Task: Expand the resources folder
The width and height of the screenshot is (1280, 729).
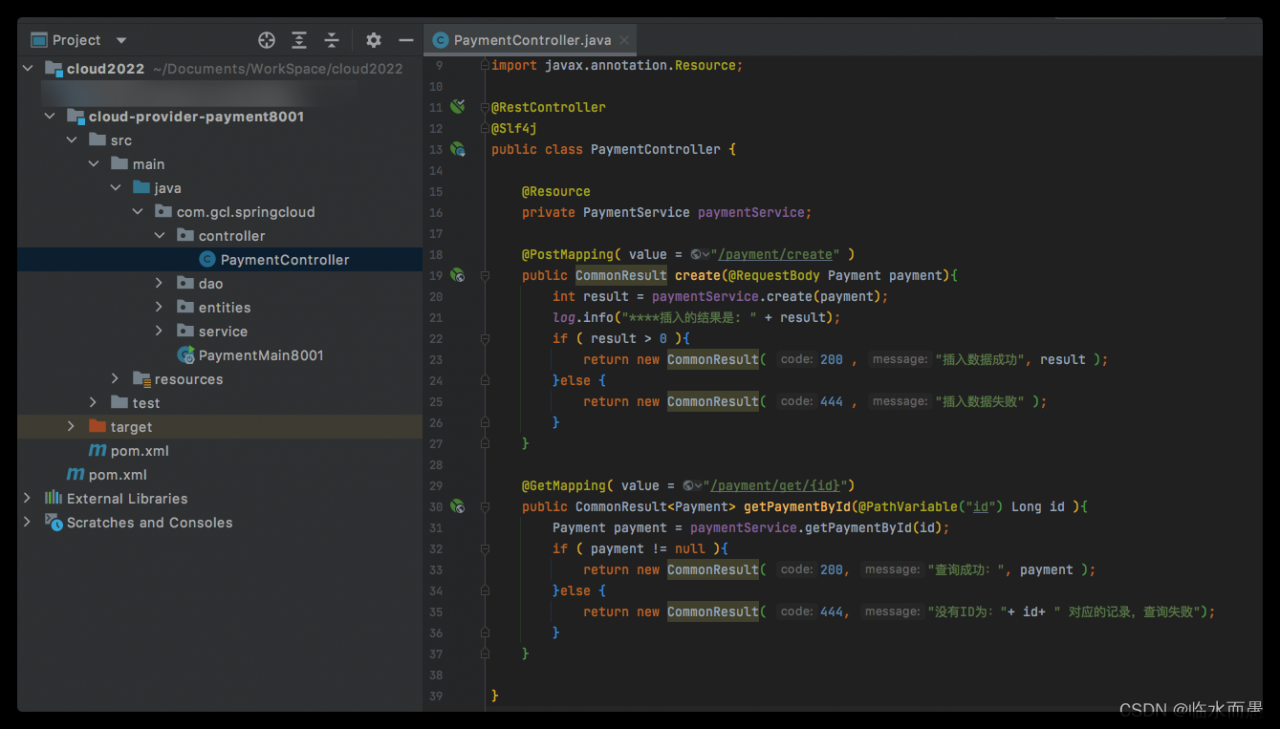Action: [x=116, y=379]
